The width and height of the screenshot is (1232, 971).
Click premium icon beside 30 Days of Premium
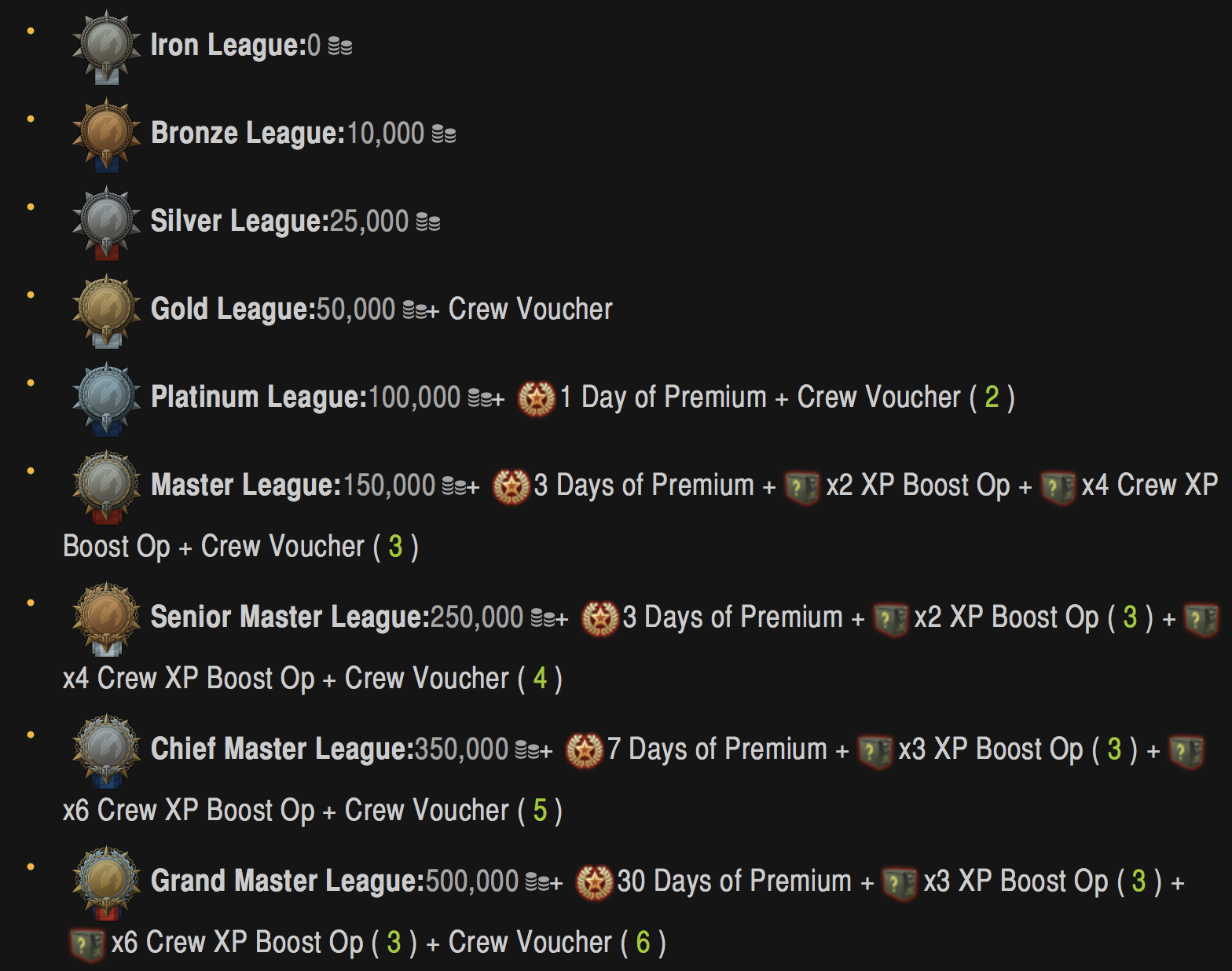coord(595,882)
